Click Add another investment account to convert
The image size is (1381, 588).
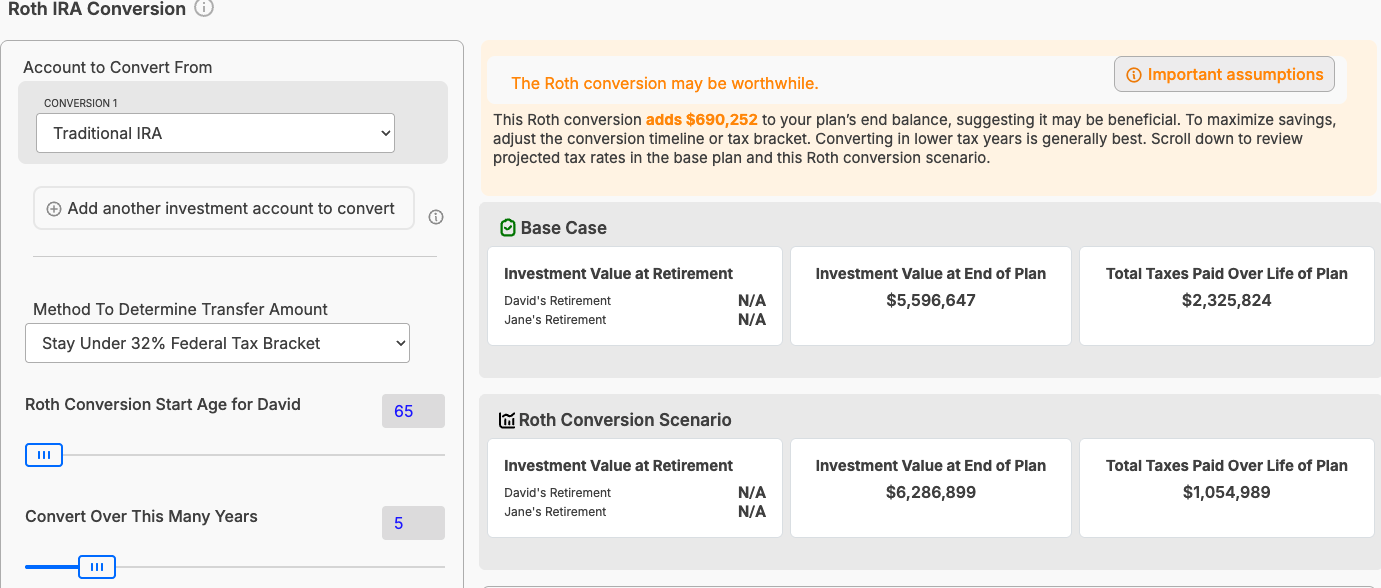coord(223,208)
